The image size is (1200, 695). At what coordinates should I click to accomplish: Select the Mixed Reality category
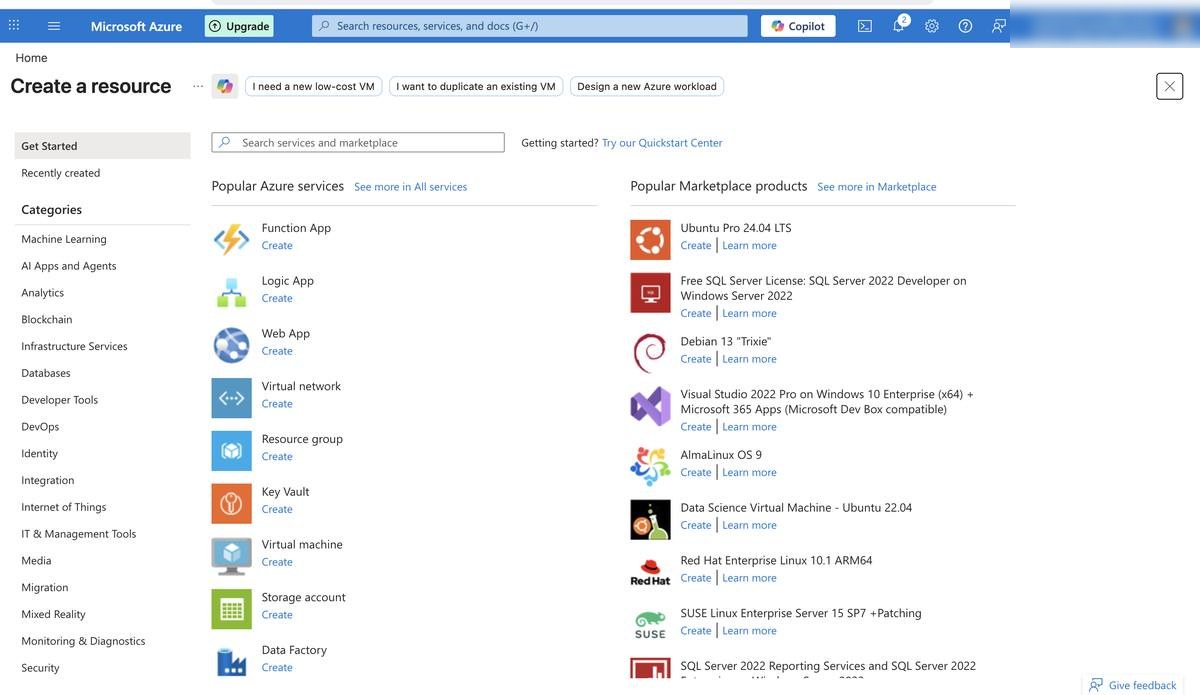(53, 615)
